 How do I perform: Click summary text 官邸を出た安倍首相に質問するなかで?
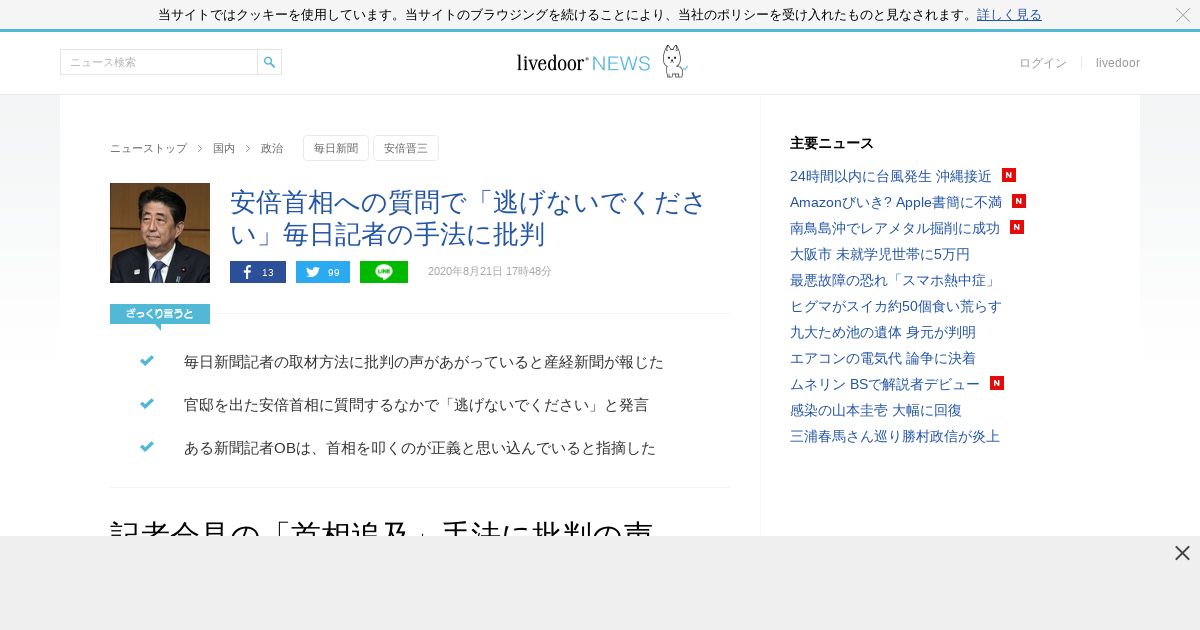click(x=416, y=405)
